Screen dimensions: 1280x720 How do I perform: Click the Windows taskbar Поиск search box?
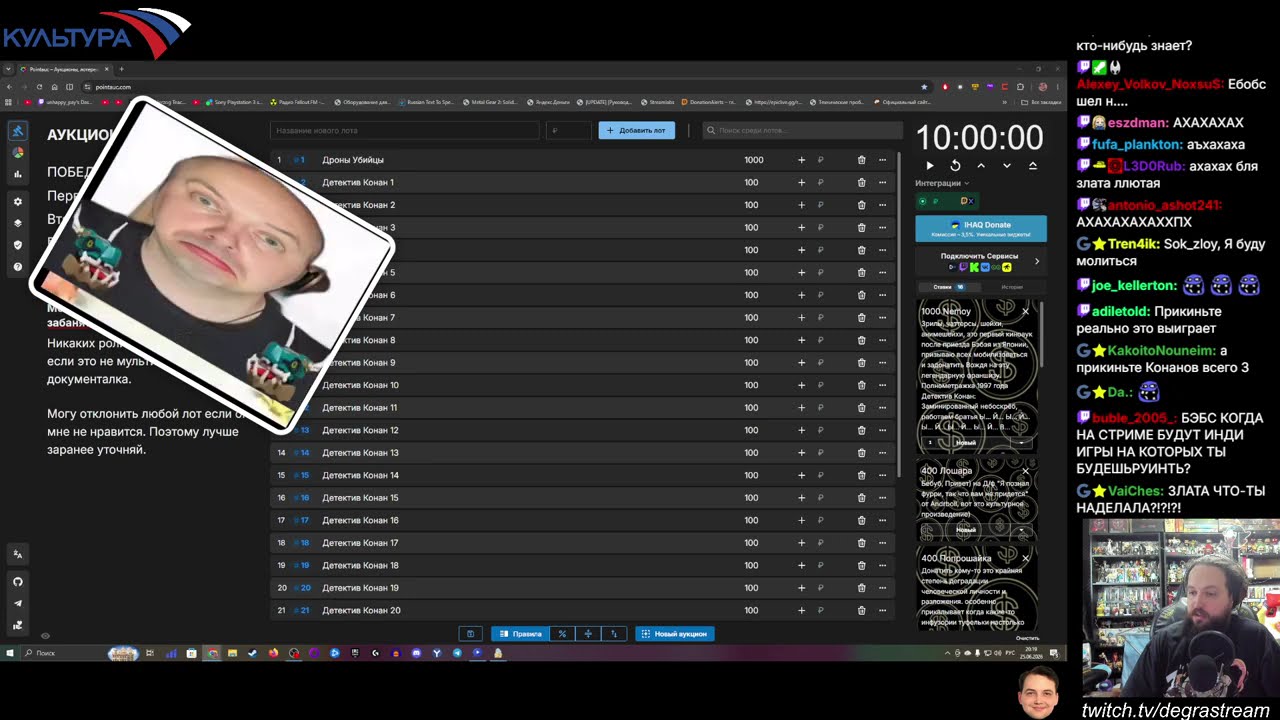(63, 653)
